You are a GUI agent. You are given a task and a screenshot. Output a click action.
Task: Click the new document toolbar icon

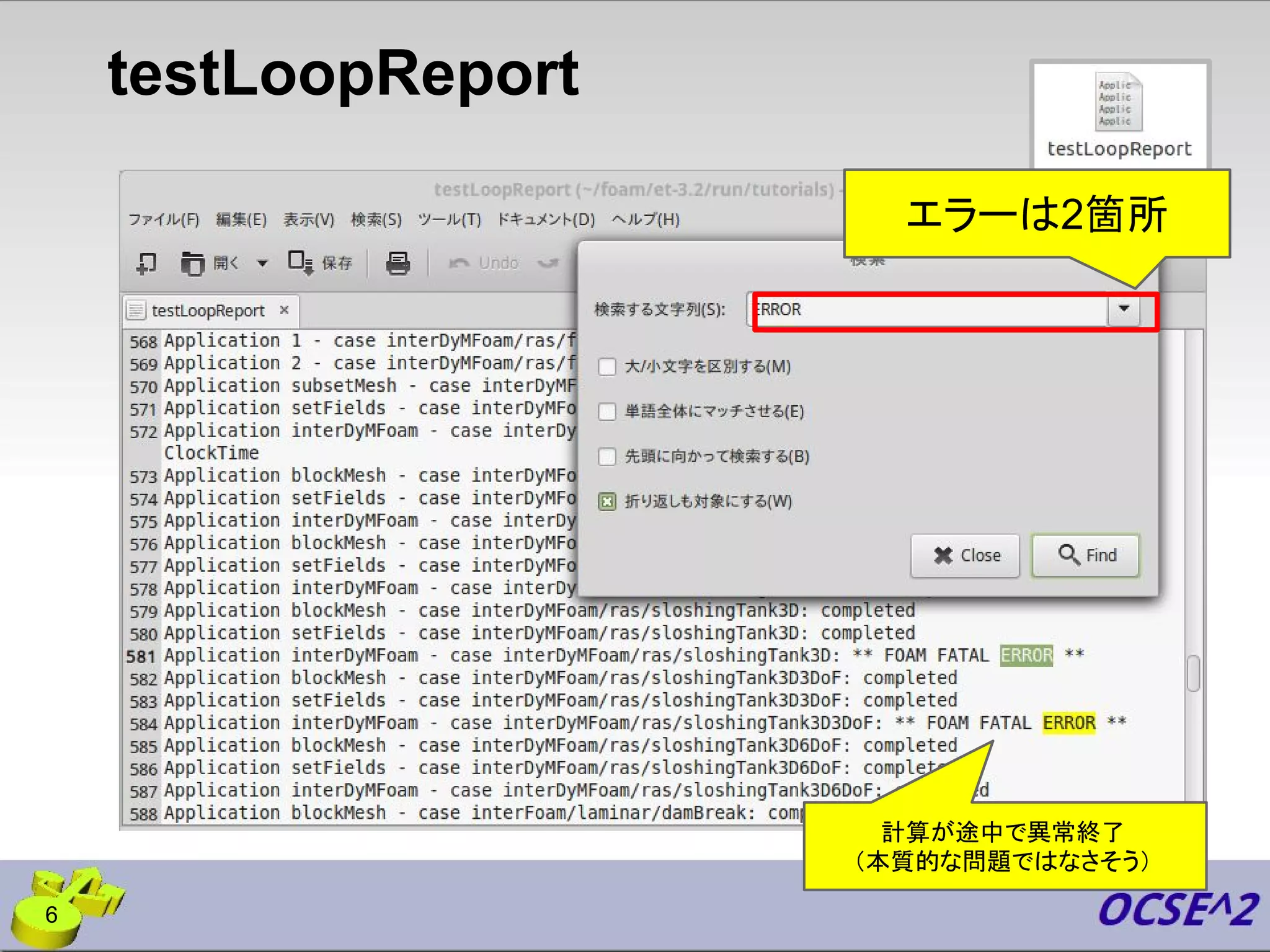click(x=146, y=263)
